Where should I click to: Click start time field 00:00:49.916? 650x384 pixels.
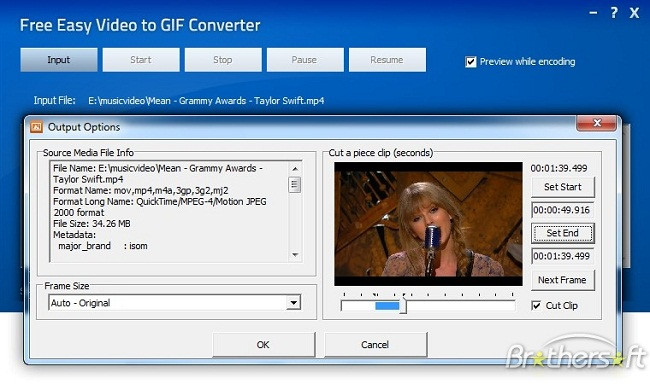coord(563,210)
